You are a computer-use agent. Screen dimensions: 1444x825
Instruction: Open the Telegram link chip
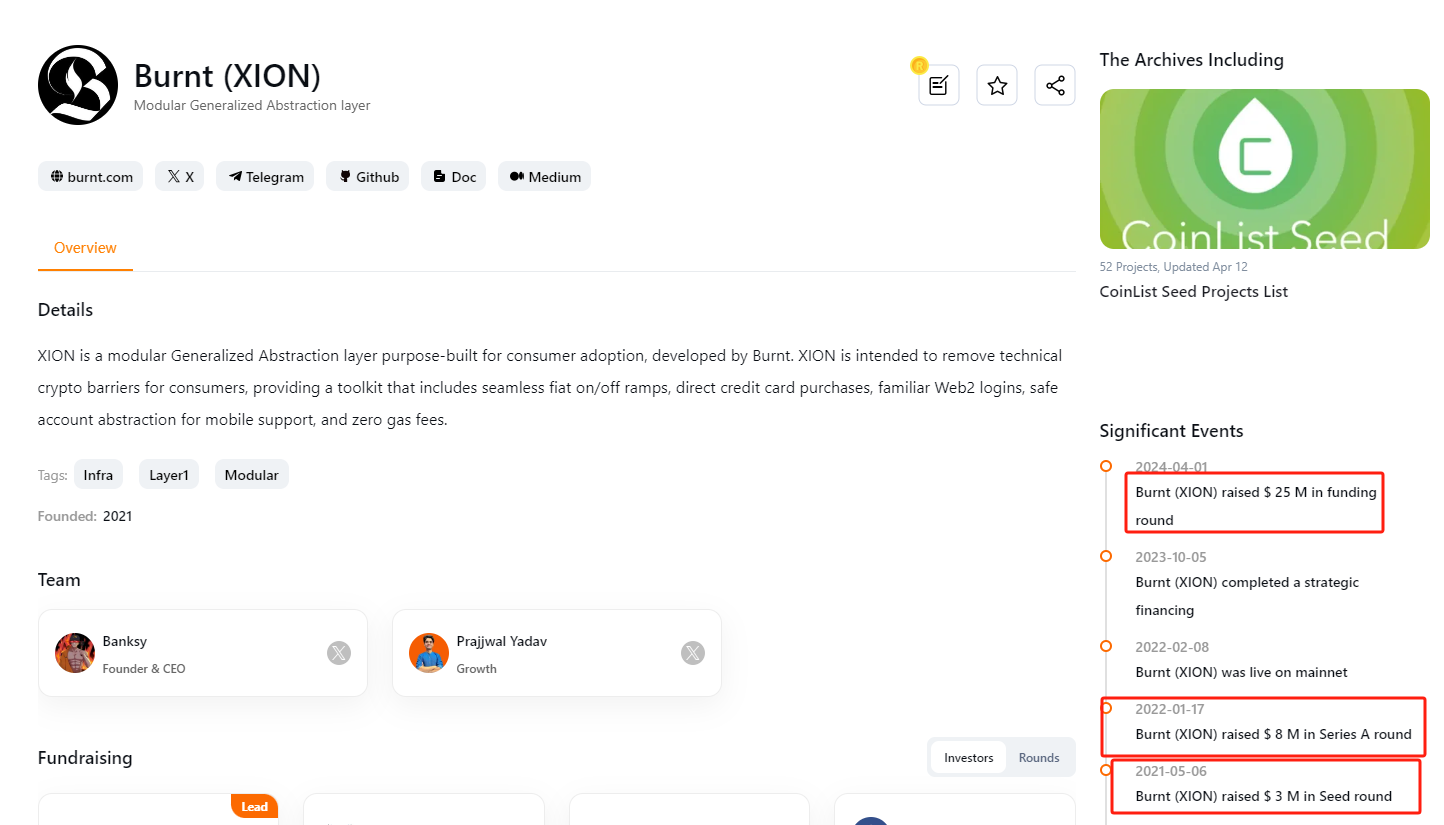pos(265,177)
